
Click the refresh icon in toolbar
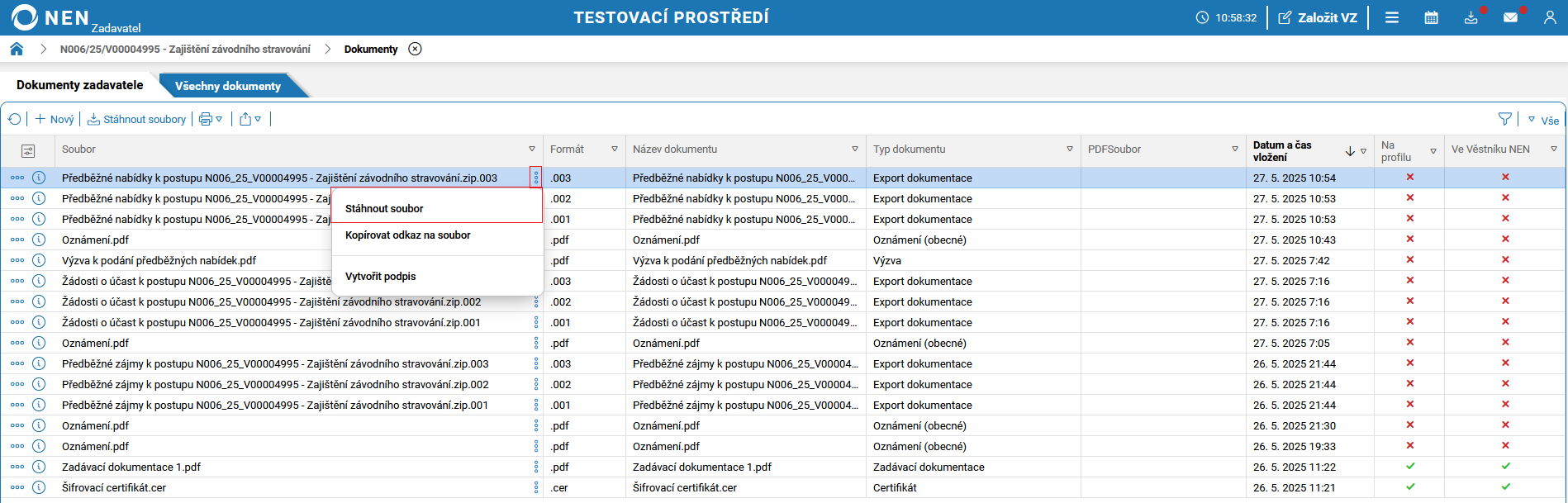[x=14, y=119]
